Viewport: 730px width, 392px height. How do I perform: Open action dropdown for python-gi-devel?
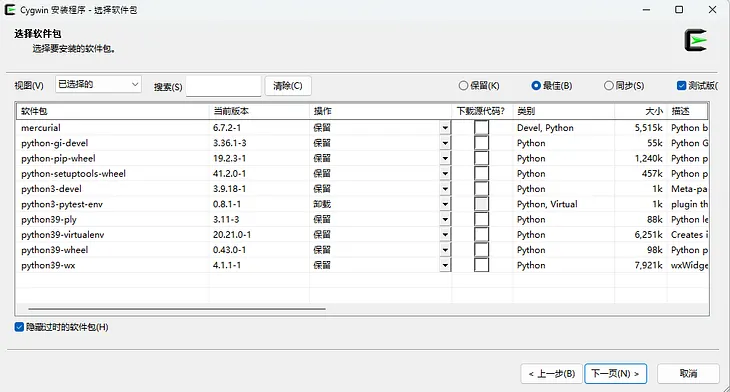pos(445,143)
